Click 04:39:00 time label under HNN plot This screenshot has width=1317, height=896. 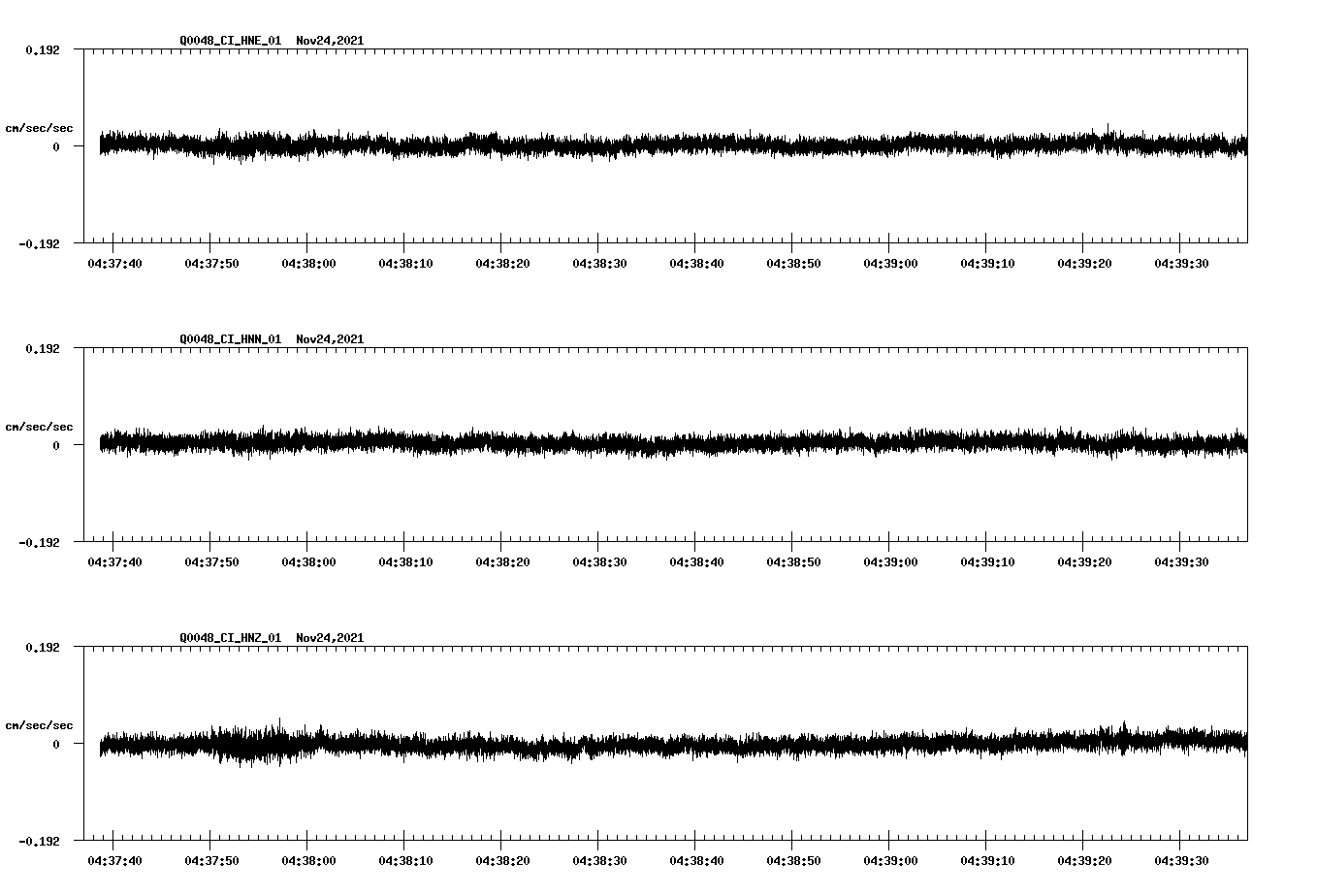coord(890,561)
